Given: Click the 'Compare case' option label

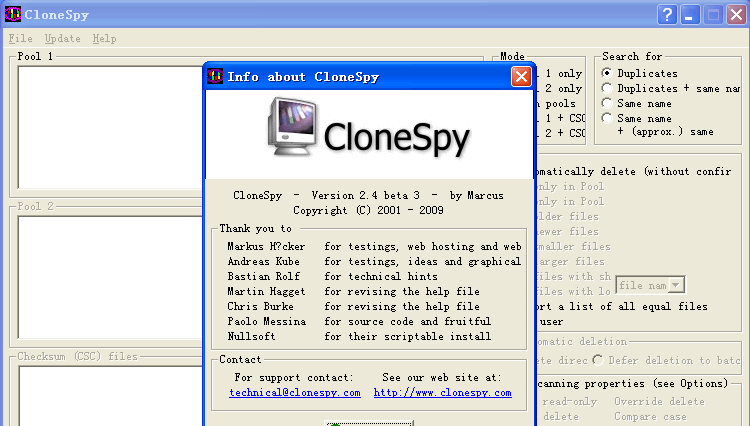Looking at the screenshot, I should click(650, 416).
